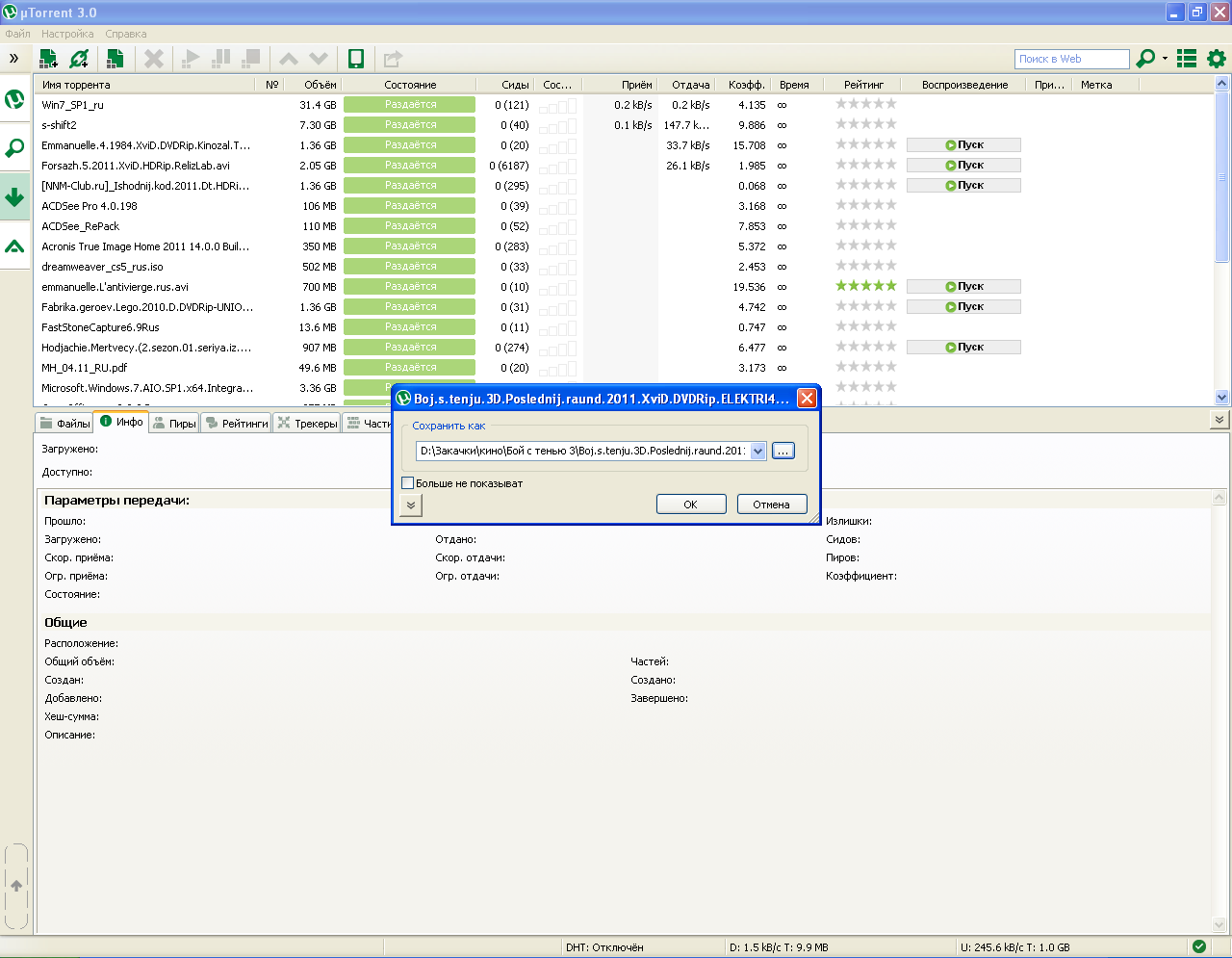The height and width of the screenshot is (958, 1232).
Task: Expand dialog details with double-chevron button
Action: (411, 505)
